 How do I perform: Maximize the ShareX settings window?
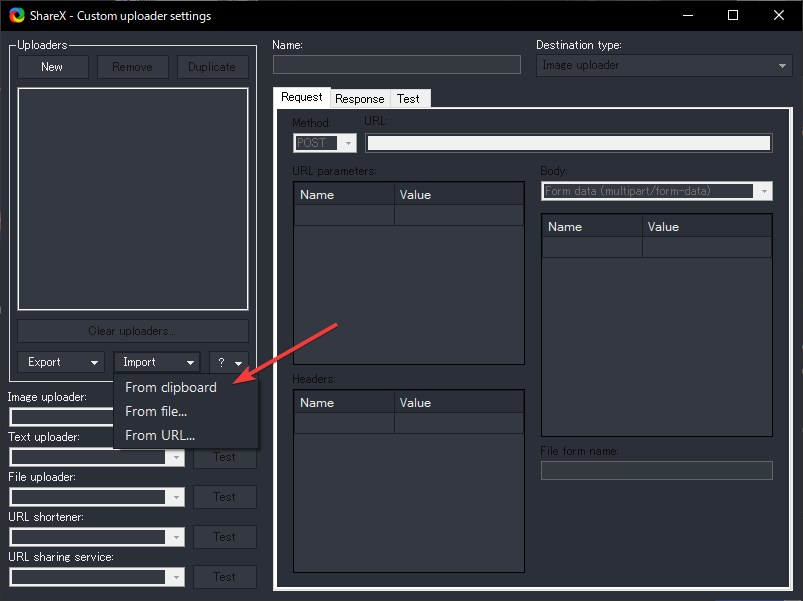click(x=733, y=15)
